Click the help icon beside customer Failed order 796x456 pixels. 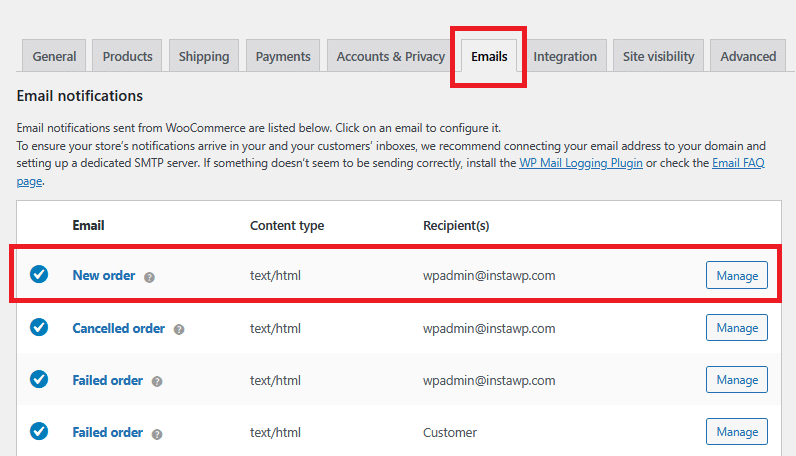pos(157,433)
